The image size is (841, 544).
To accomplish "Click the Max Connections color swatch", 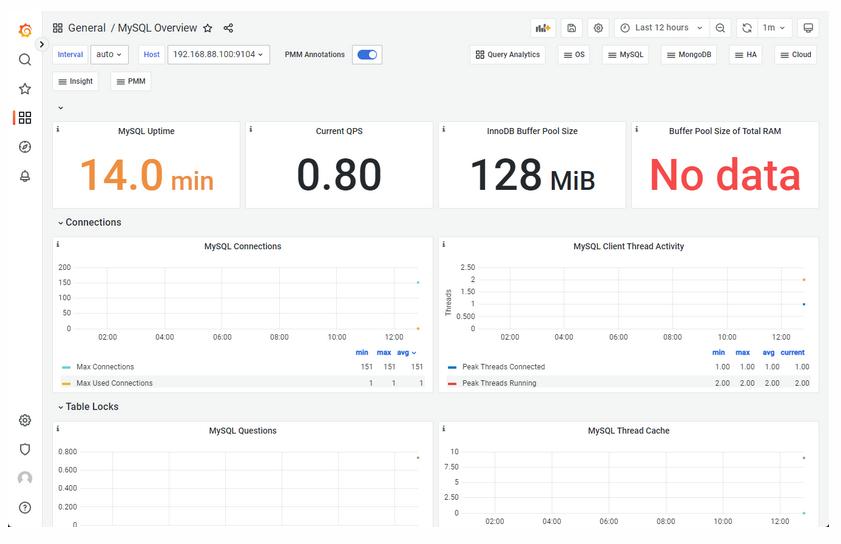I will pyautogui.click(x=67, y=367).
